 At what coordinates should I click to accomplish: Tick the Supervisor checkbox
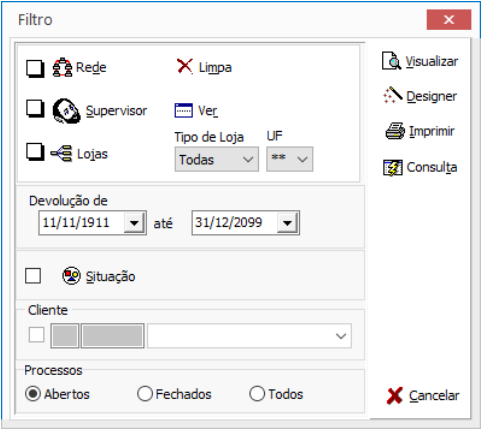click(35, 109)
